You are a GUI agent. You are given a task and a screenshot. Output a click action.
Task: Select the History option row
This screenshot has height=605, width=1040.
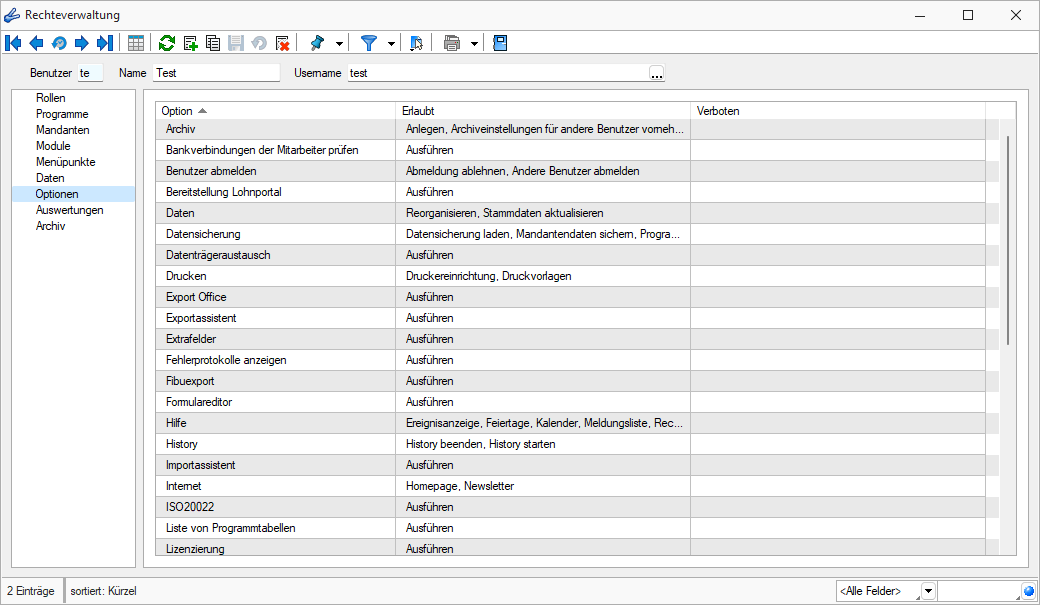click(570, 444)
